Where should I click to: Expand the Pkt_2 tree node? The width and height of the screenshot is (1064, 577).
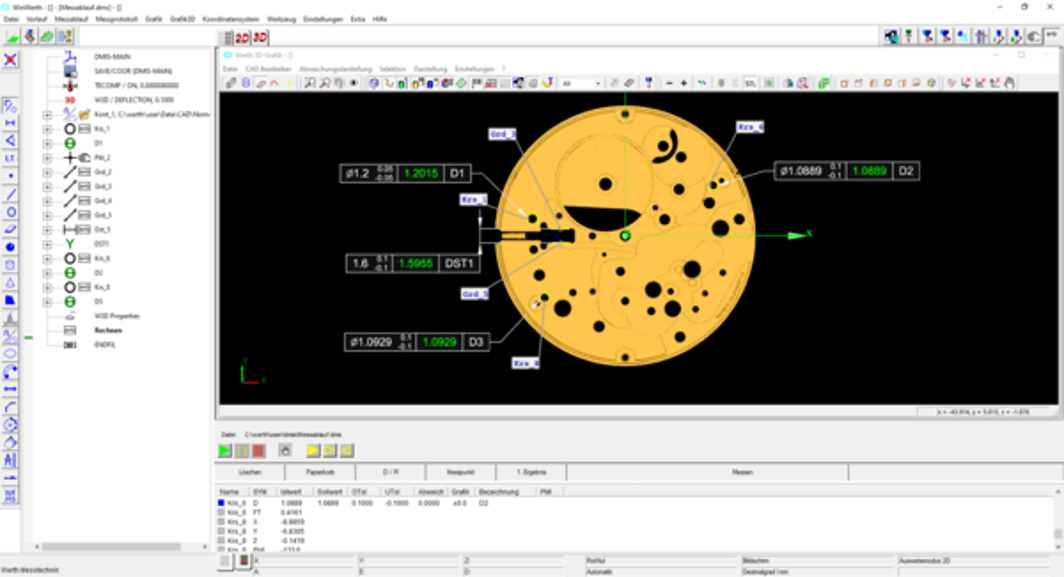click(47, 158)
